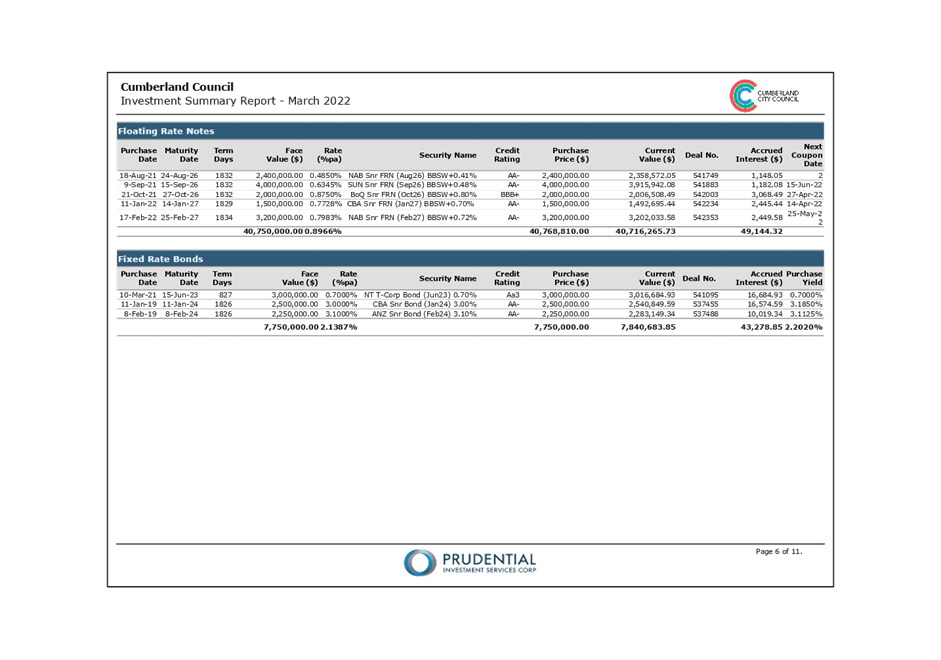This screenshot has width=941, height=660.
Task: Click 'Next Coupon Date' column header
Action: click(807, 155)
